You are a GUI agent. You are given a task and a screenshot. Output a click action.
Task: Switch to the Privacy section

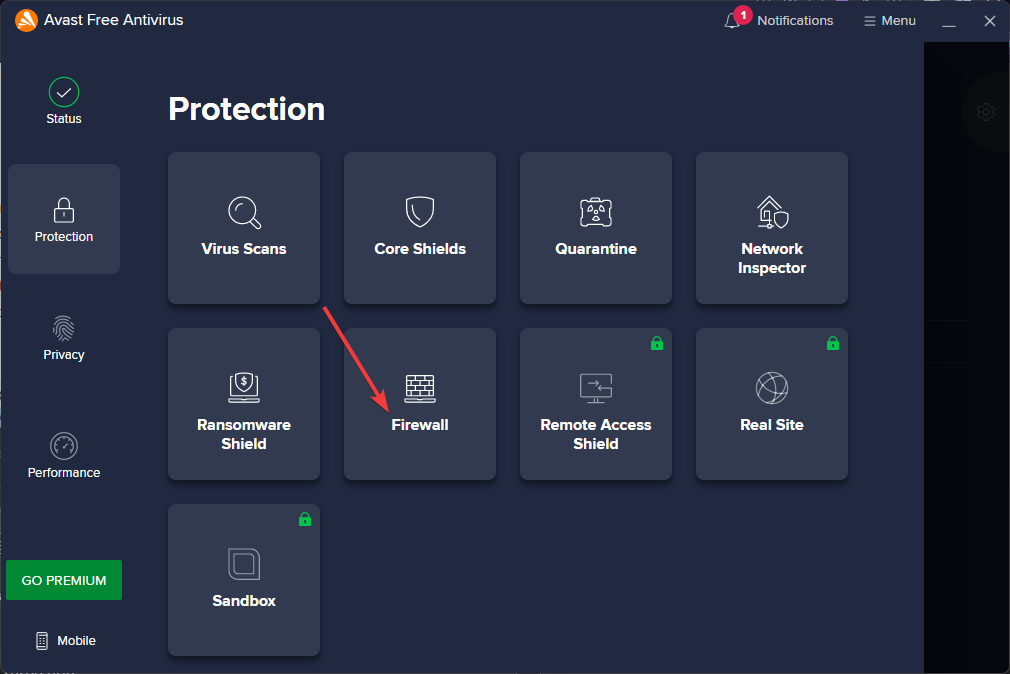coord(64,338)
